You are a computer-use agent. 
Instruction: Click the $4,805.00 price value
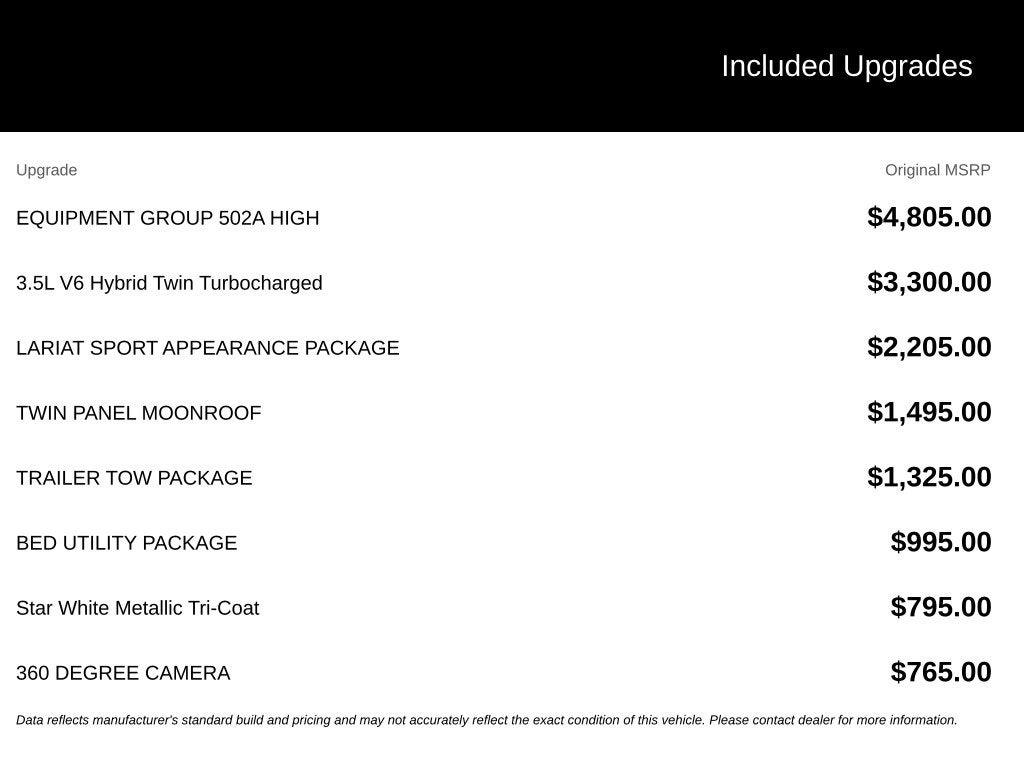pyautogui.click(x=929, y=217)
